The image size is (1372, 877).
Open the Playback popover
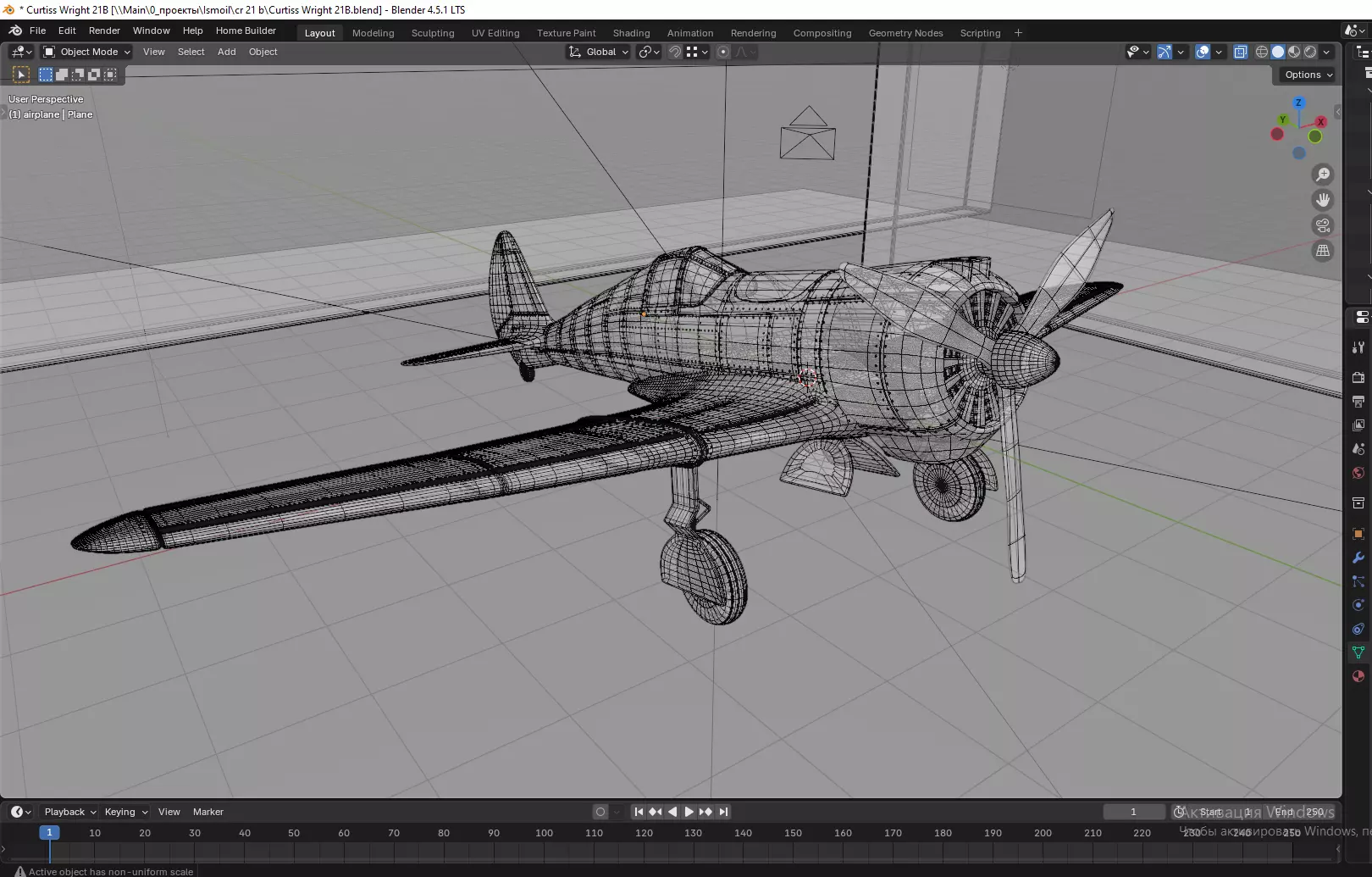tap(70, 812)
